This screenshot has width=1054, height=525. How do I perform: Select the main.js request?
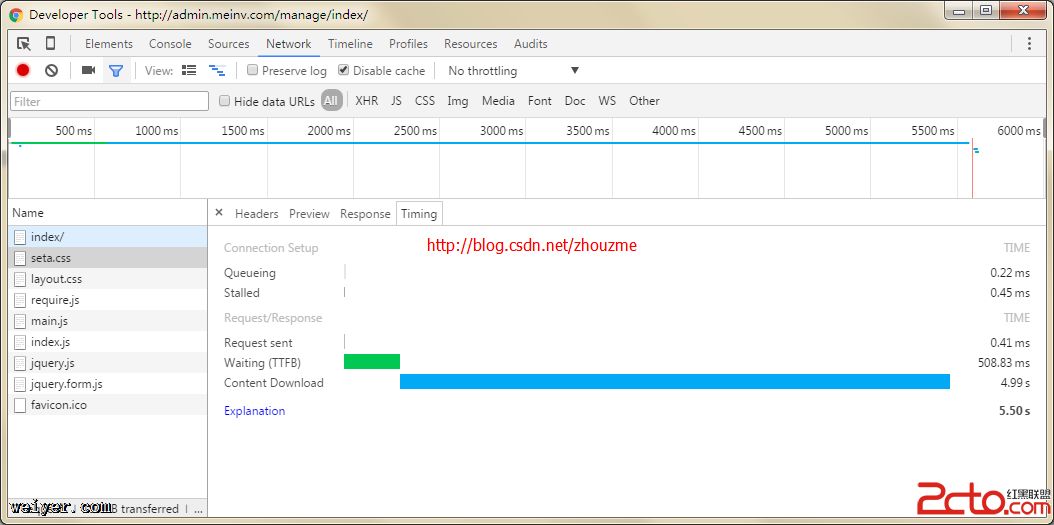[108, 321]
